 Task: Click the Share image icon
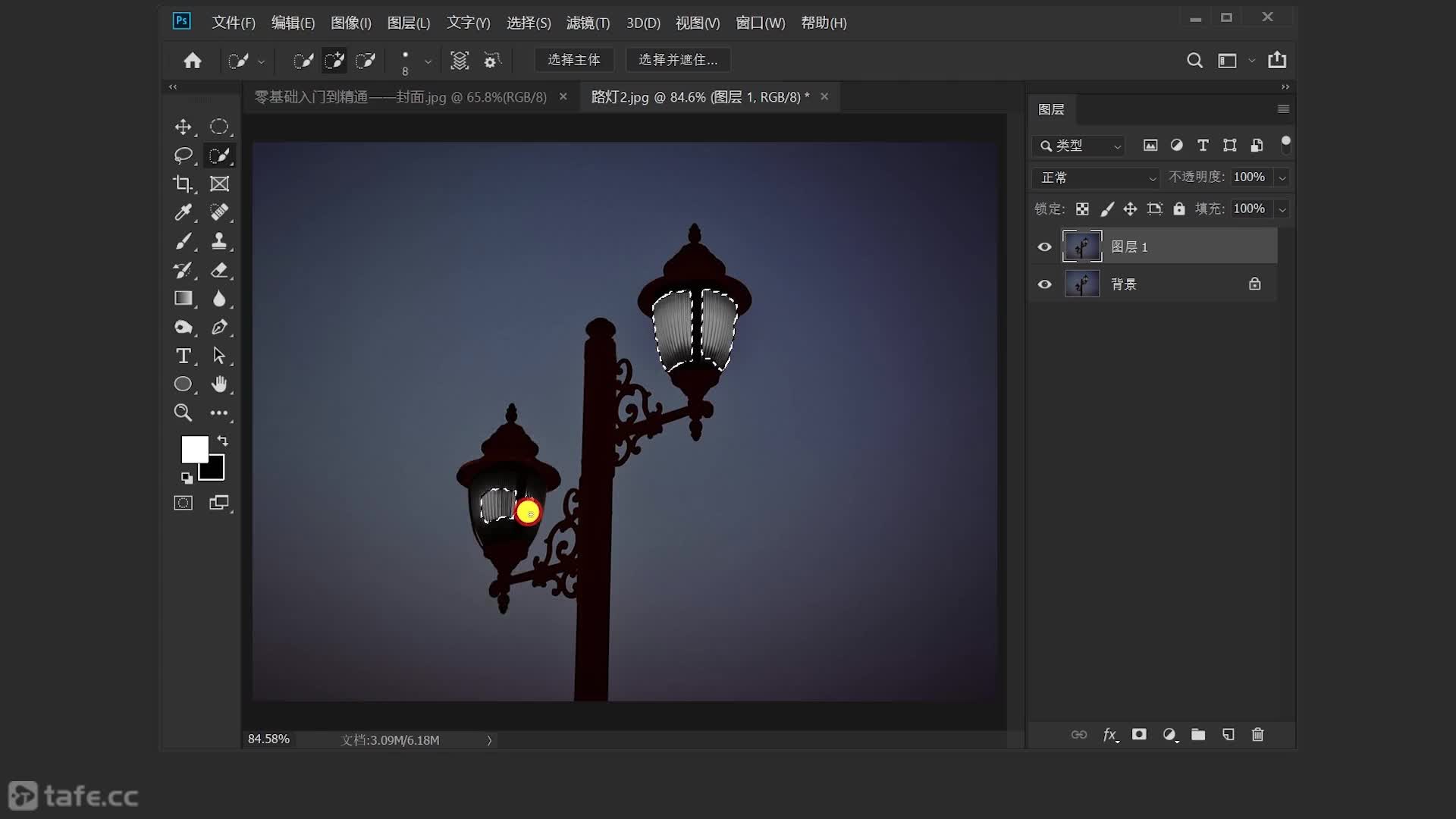pos(1277,59)
